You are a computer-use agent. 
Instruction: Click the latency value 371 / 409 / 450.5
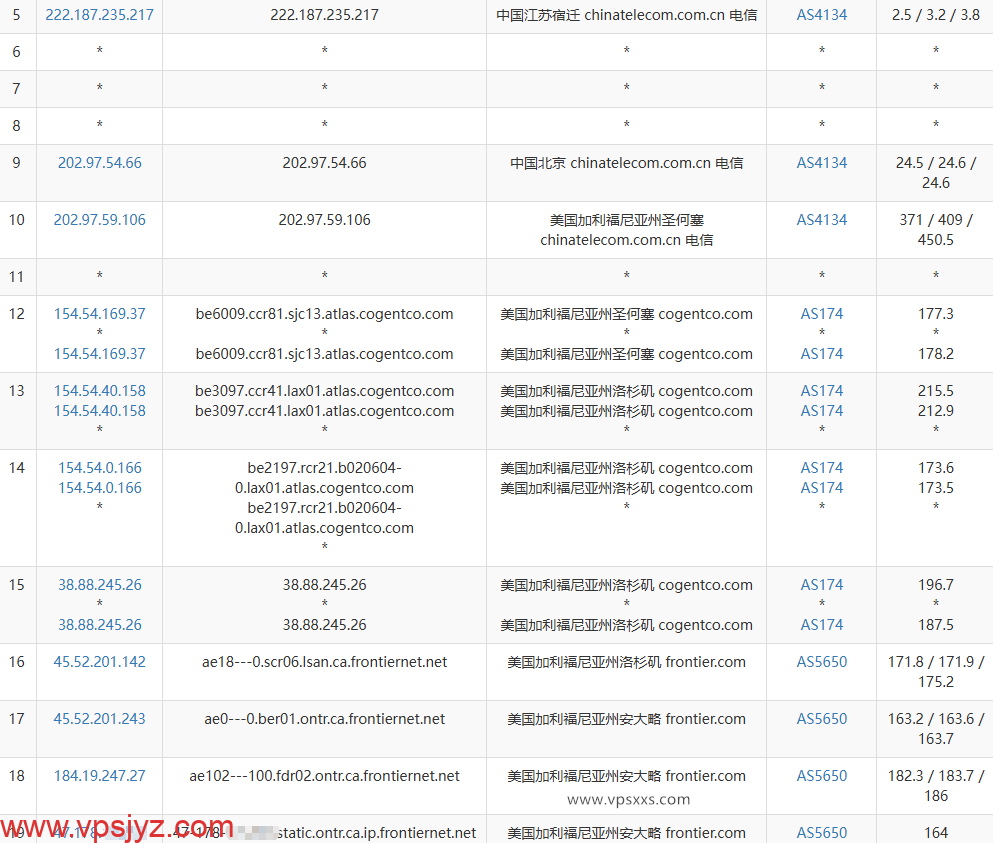tap(934, 229)
